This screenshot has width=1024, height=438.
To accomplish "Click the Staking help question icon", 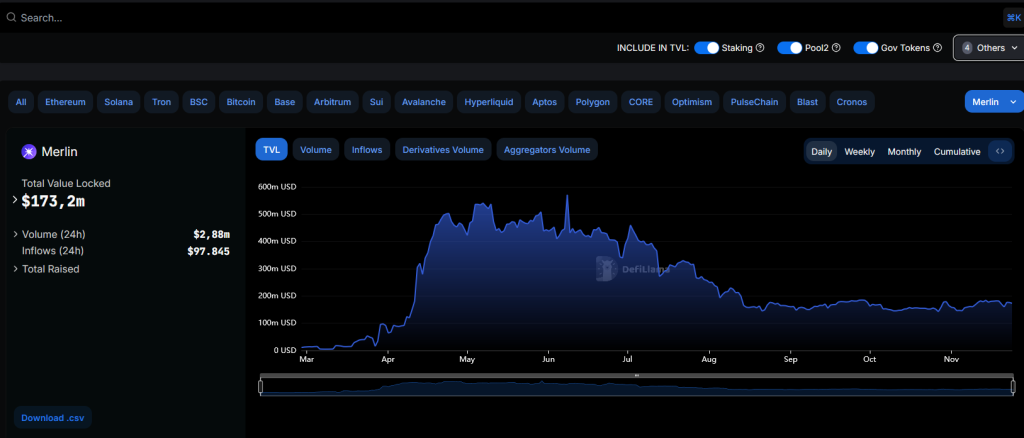I will coord(760,48).
